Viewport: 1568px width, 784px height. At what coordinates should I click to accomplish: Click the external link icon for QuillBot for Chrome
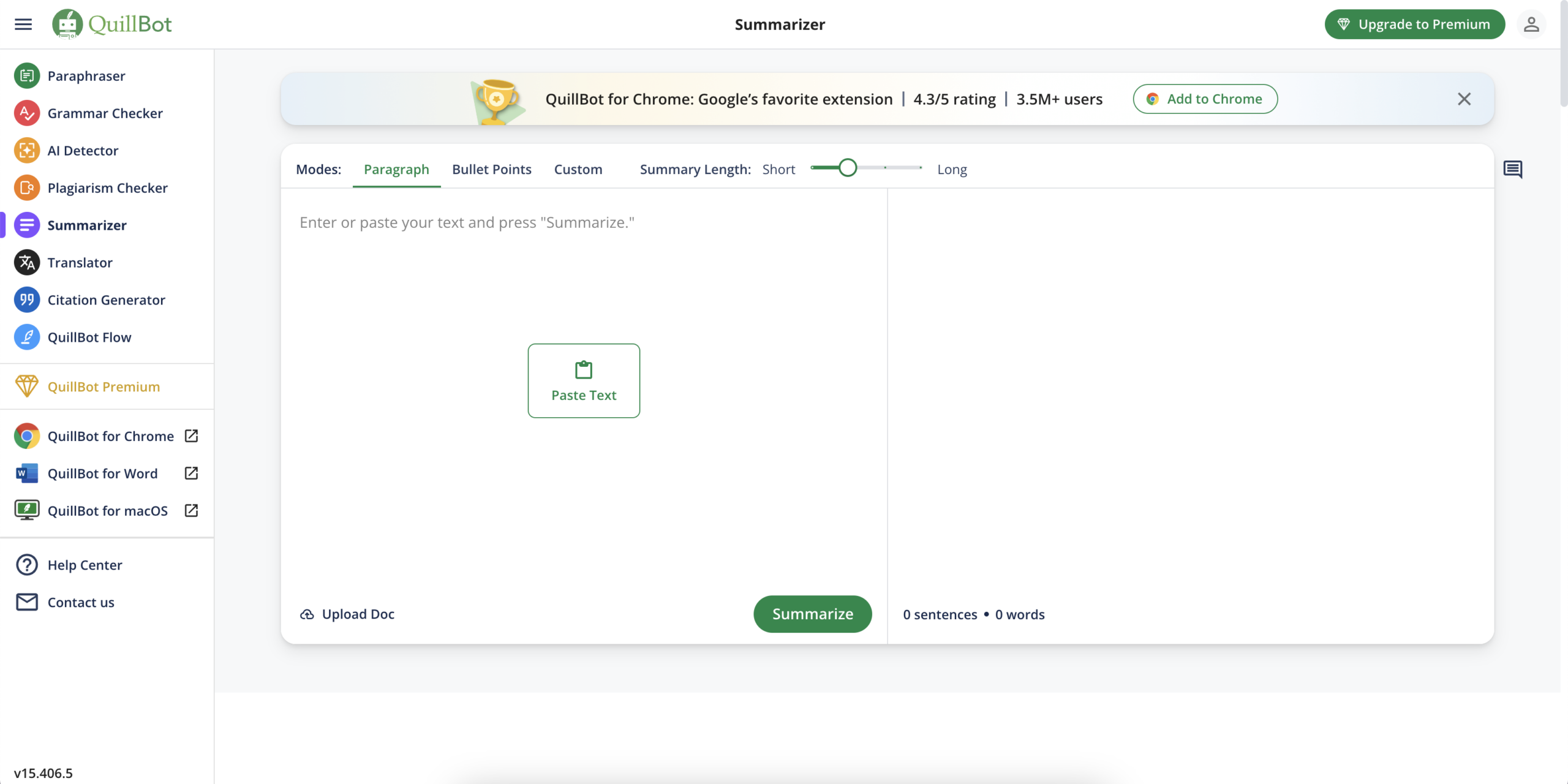click(x=191, y=435)
